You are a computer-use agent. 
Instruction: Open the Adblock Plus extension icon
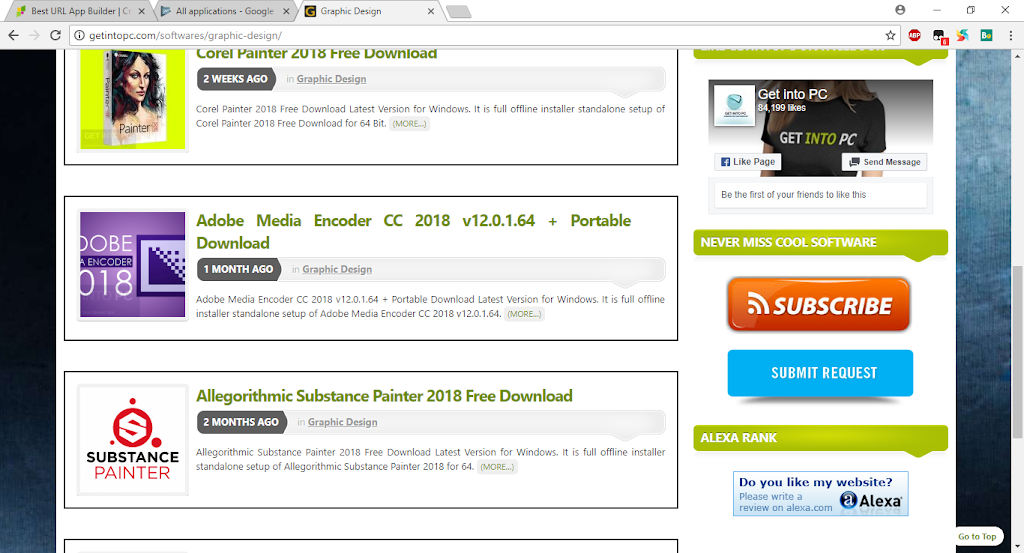click(x=914, y=35)
